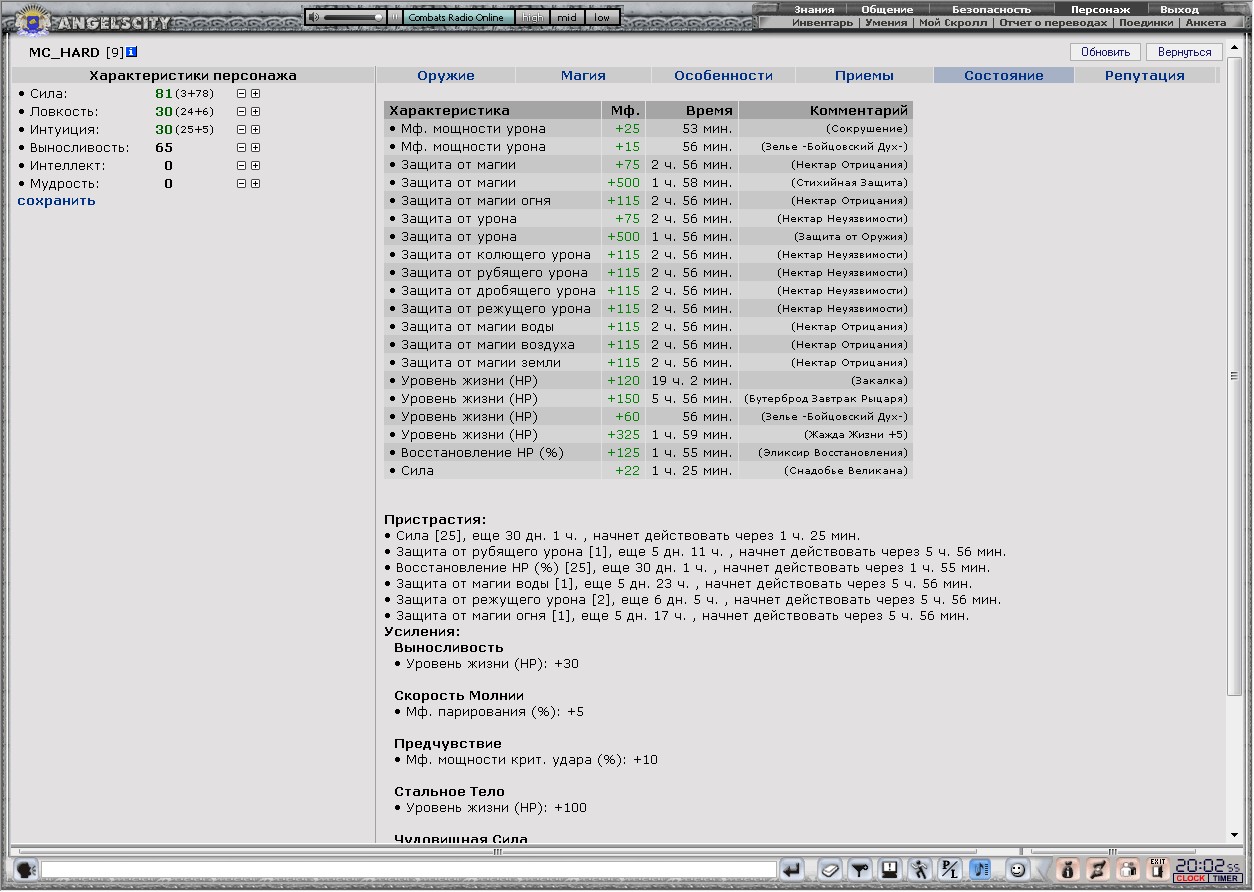Click the chat message input field

click(x=409, y=870)
